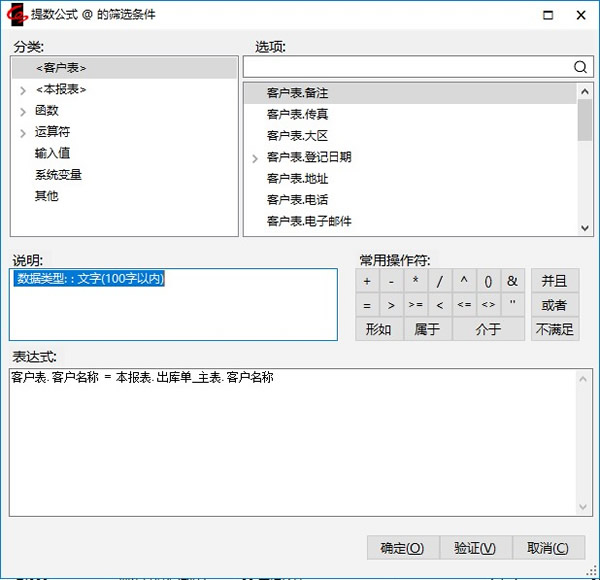600x580 pixels.
Task: Insert the parentheses () operator
Action: point(488,281)
